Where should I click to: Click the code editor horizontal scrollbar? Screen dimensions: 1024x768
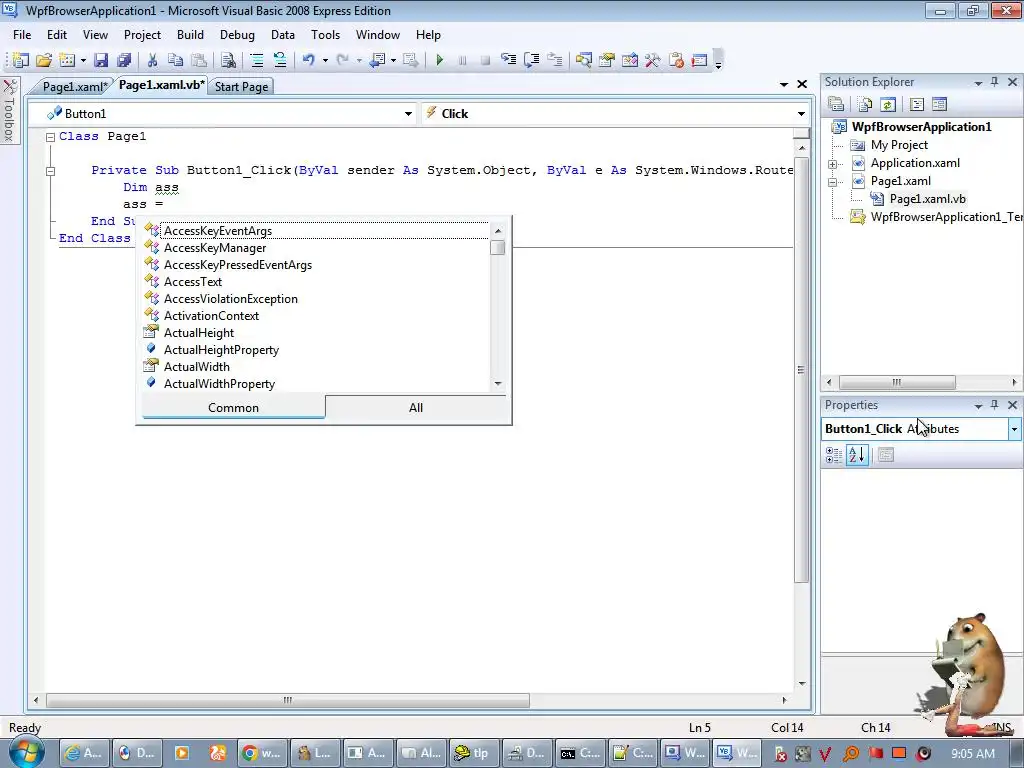[x=288, y=700]
